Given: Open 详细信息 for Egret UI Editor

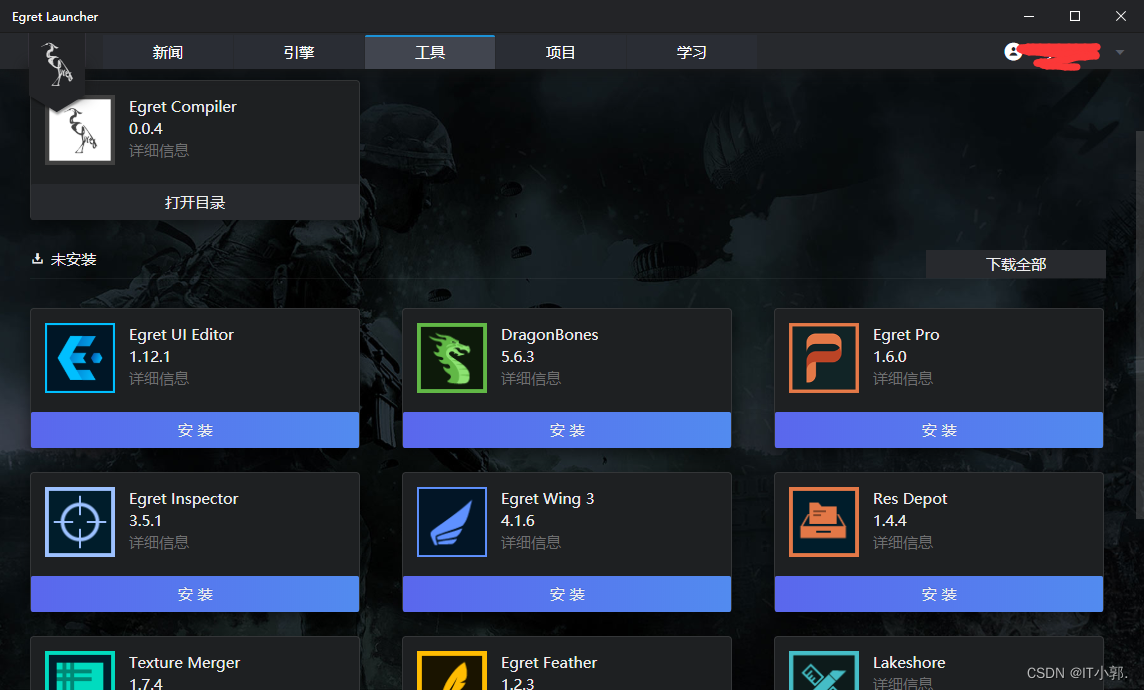Looking at the screenshot, I should [x=159, y=379].
